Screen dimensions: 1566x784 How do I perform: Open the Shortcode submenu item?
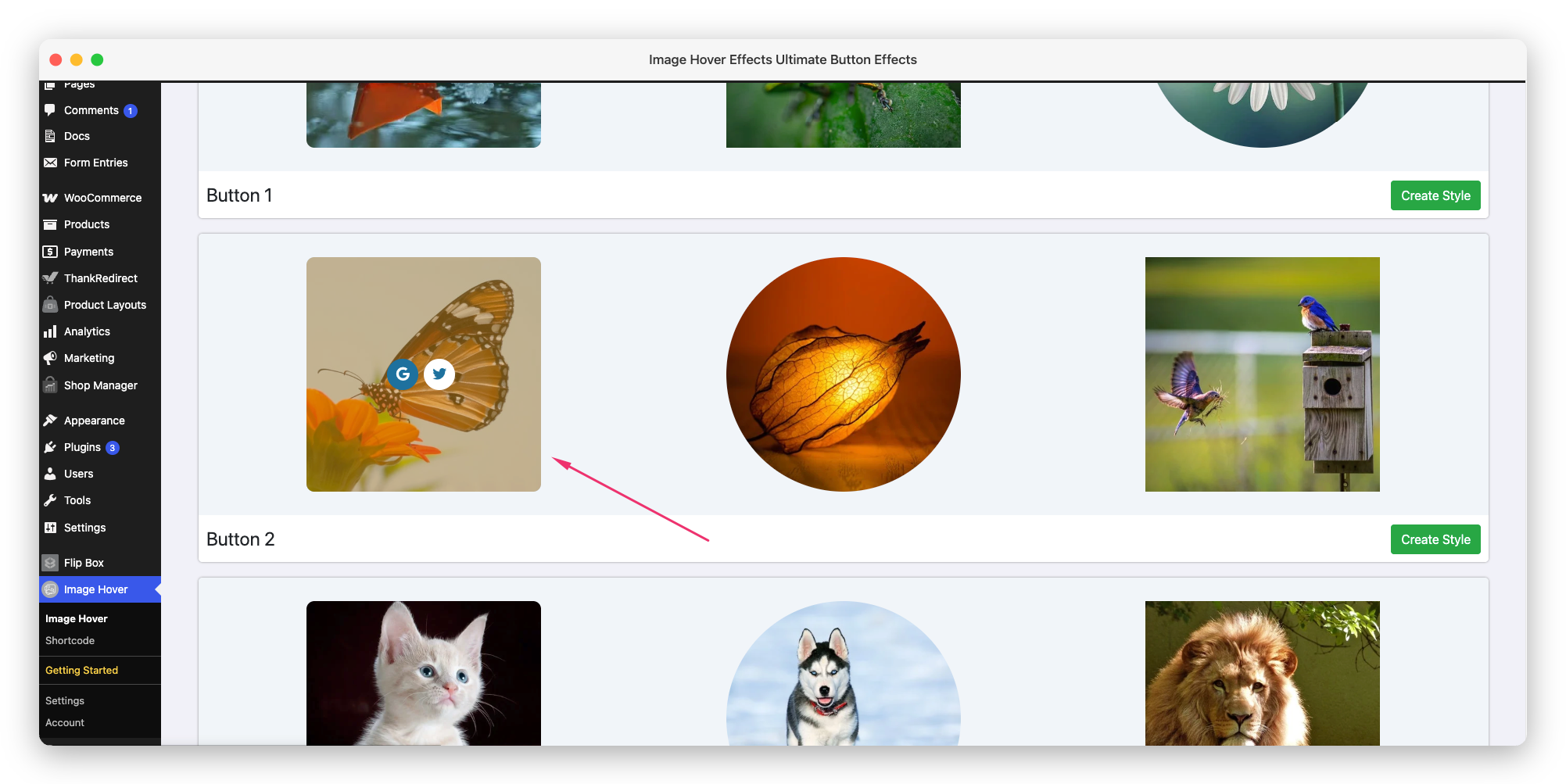(x=70, y=640)
